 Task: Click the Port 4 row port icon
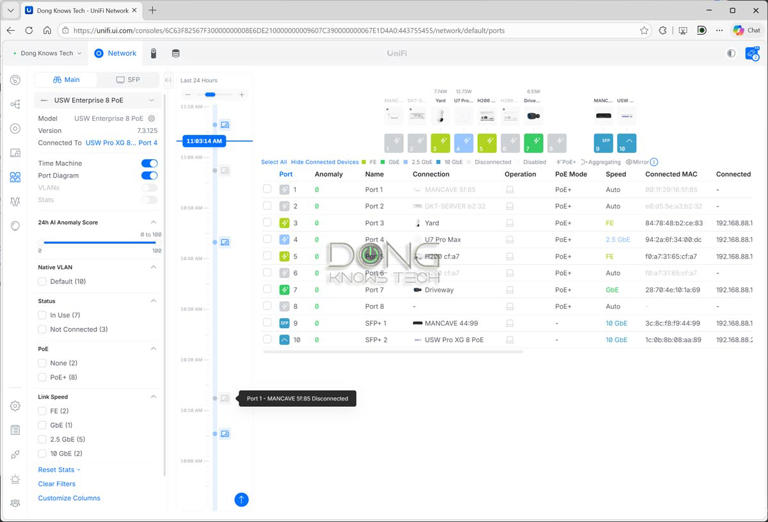(284, 239)
